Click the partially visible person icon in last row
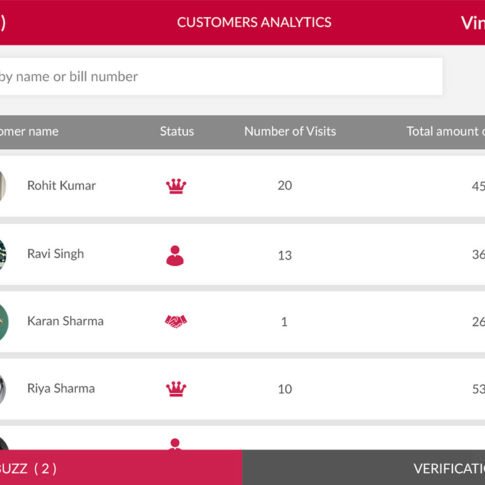Screen dimensions: 485x485 tap(175, 444)
